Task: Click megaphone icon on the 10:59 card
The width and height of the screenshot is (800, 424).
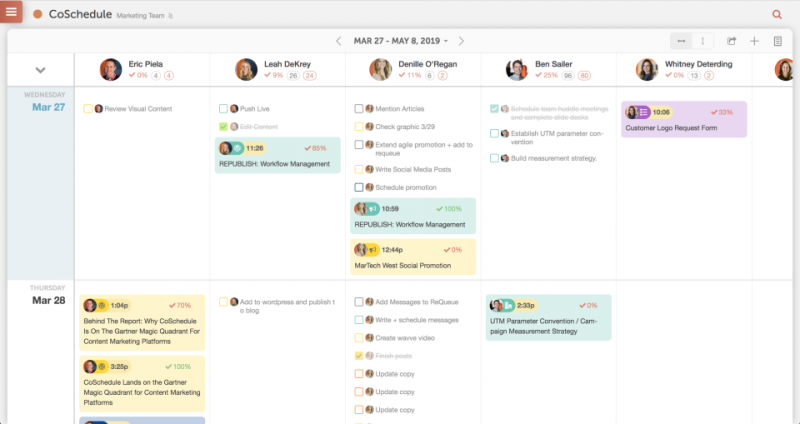Action: (373, 209)
